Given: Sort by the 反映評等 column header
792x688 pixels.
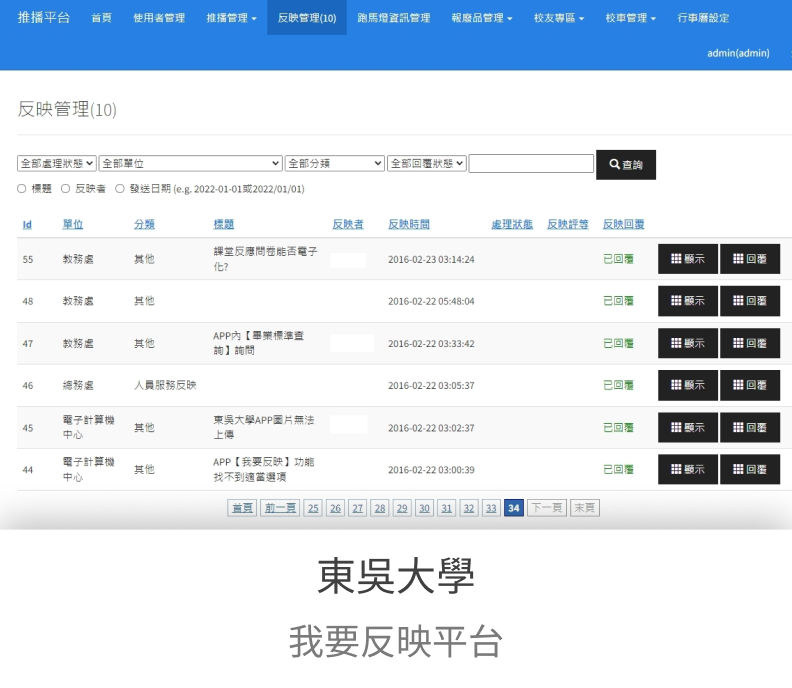Looking at the screenshot, I should coord(568,224).
